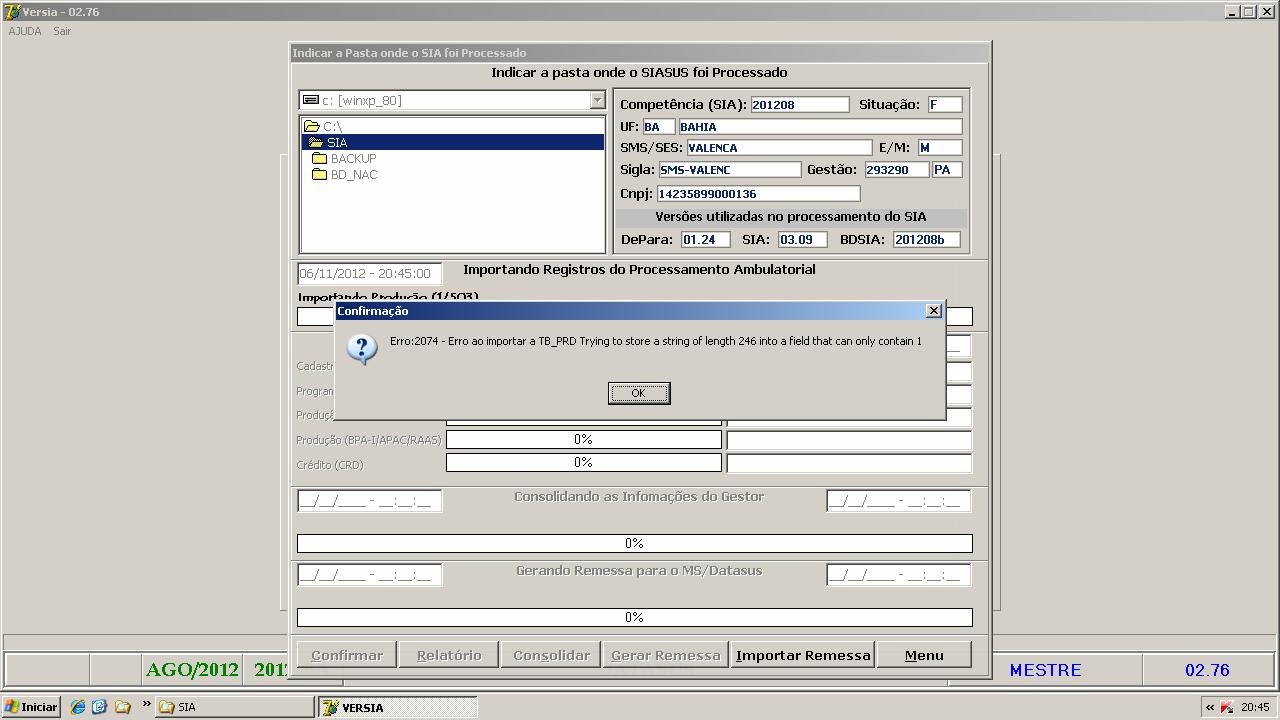Open Internet Explorer from quick launch

[x=78, y=707]
